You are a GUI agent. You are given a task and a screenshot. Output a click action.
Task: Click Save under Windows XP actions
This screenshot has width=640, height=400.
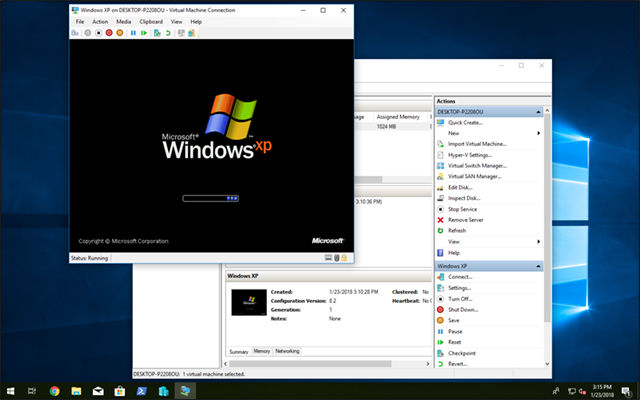point(453,320)
